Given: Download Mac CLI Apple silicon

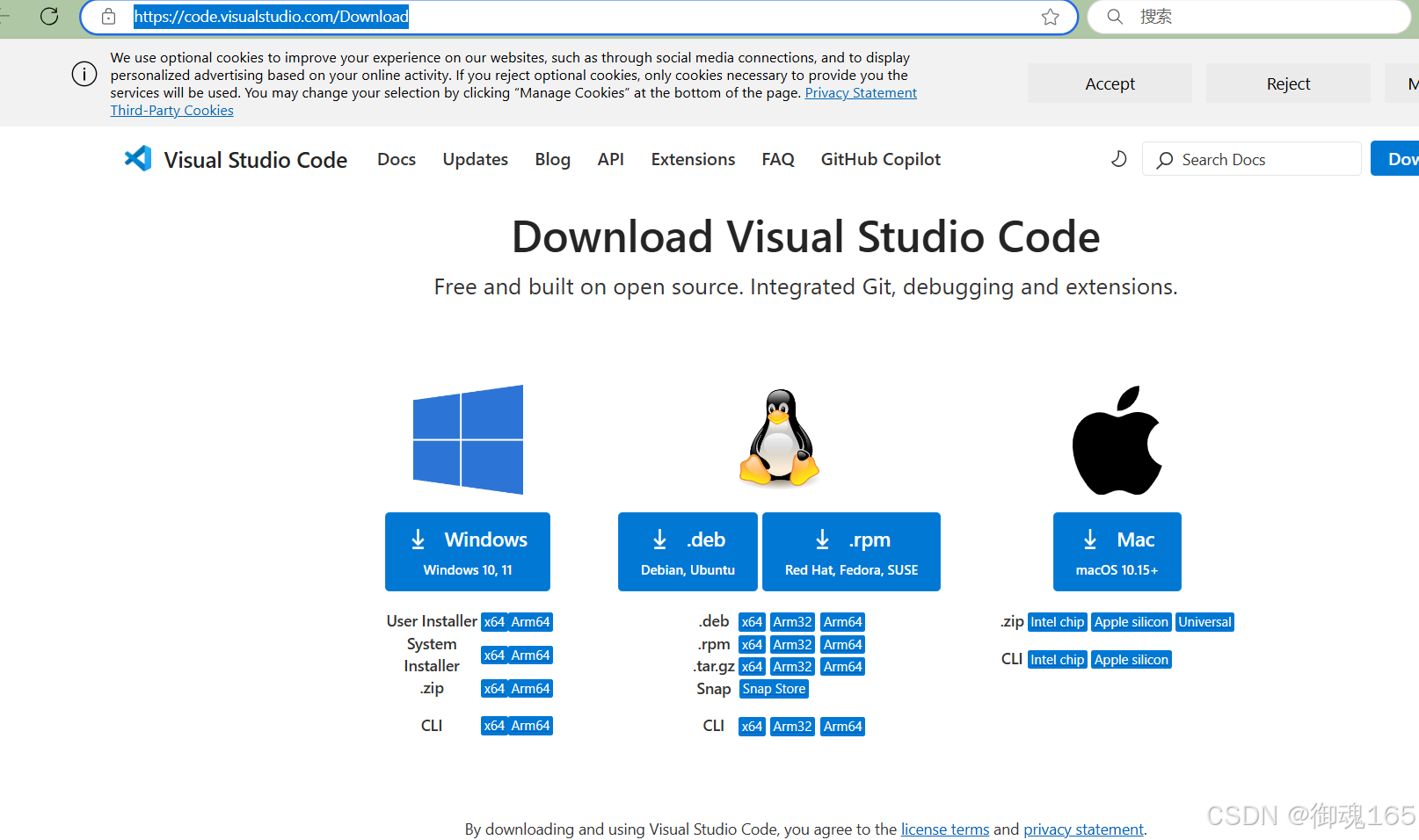Looking at the screenshot, I should (x=1132, y=660).
